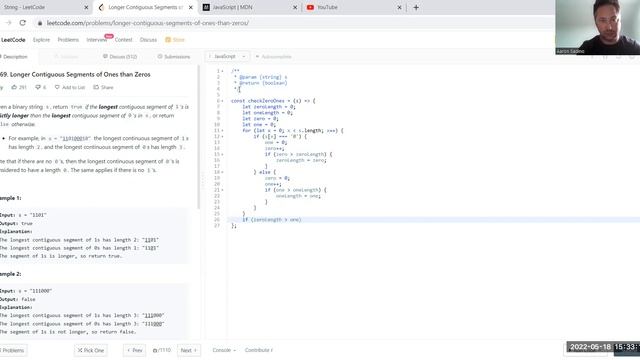Screen dimensions: 640x360
Task: Click the Example 2 input code block
Action: (95, 311)
